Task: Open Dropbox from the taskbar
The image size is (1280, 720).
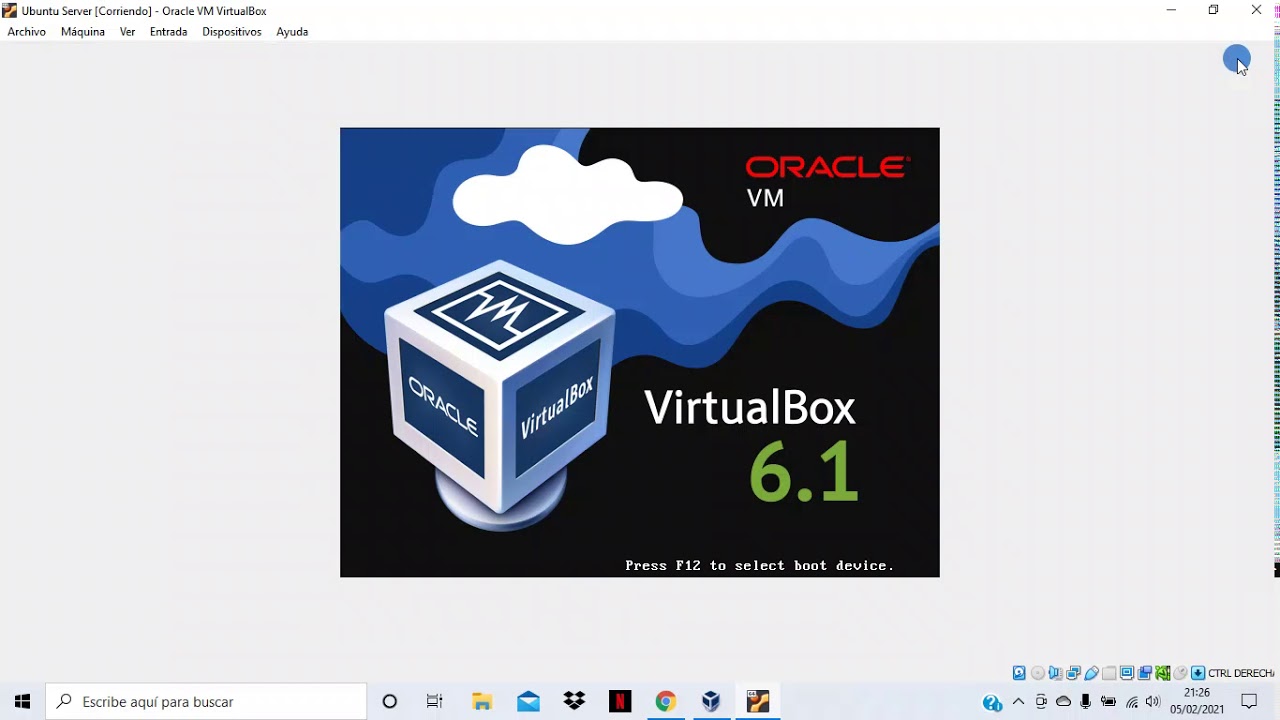Action: (x=574, y=702)
